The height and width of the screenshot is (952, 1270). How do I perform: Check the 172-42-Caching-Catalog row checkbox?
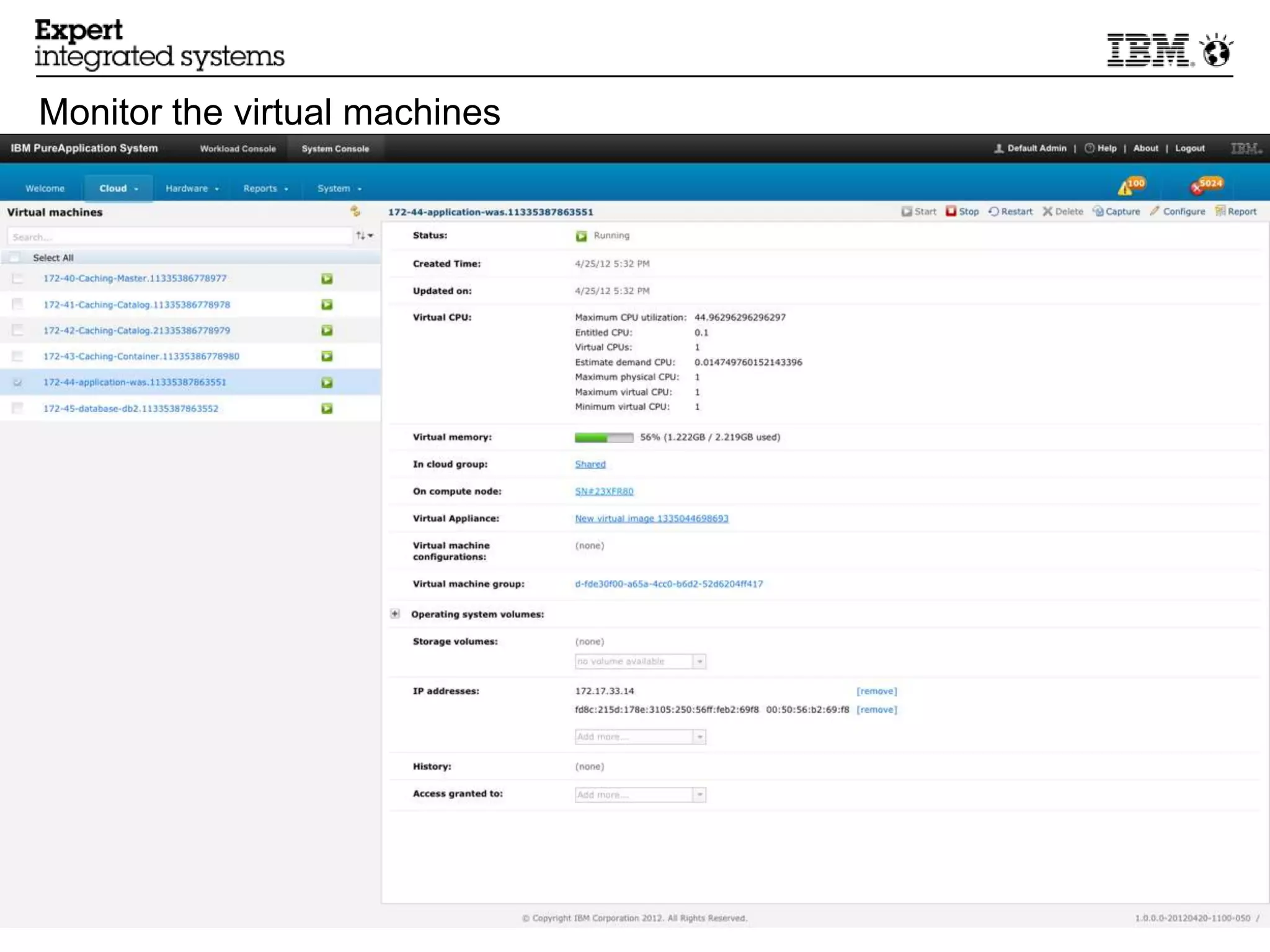(x=17, y=330)
